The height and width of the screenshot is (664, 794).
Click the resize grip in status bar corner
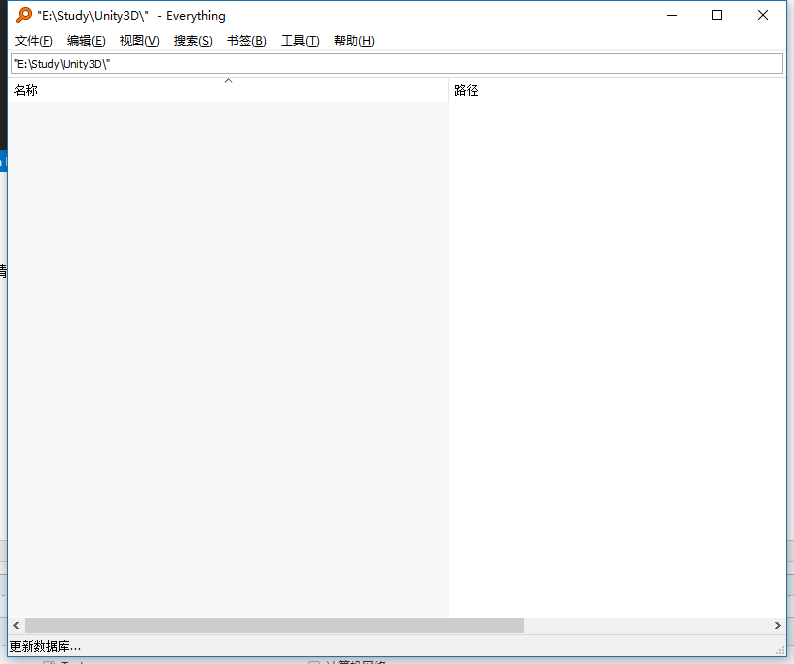point(780,650)
